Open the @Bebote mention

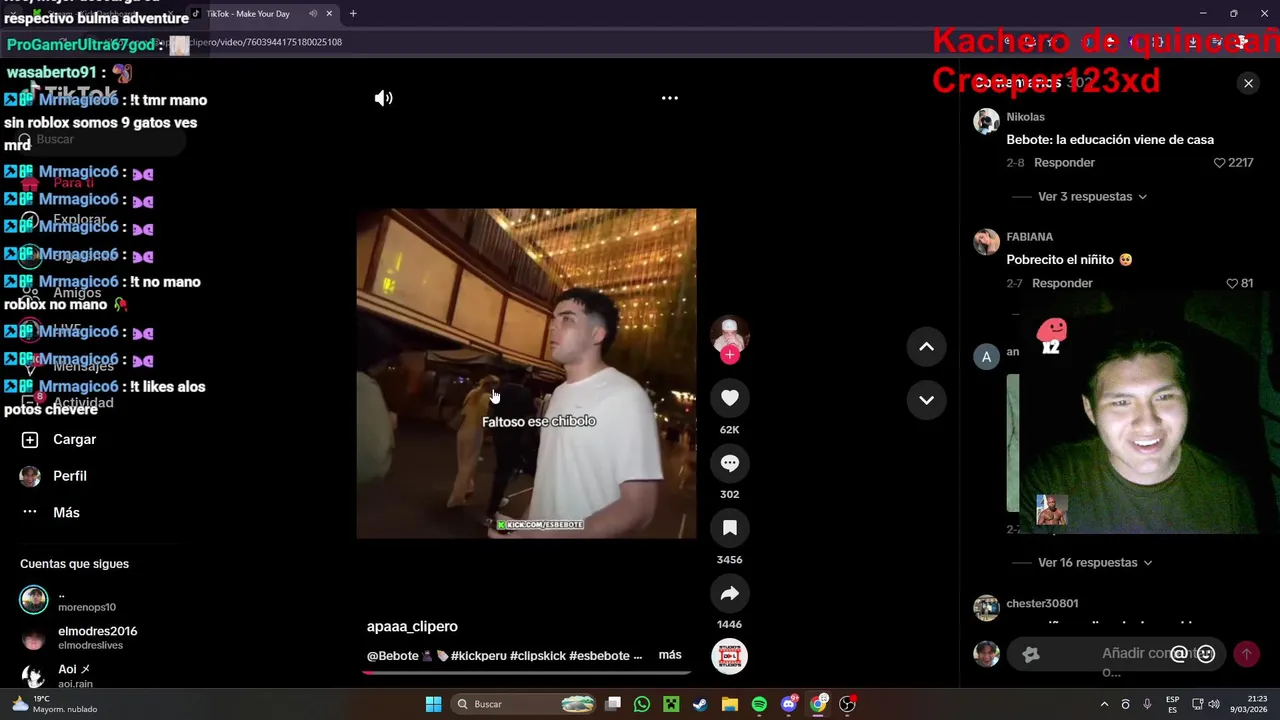[393, 656]
